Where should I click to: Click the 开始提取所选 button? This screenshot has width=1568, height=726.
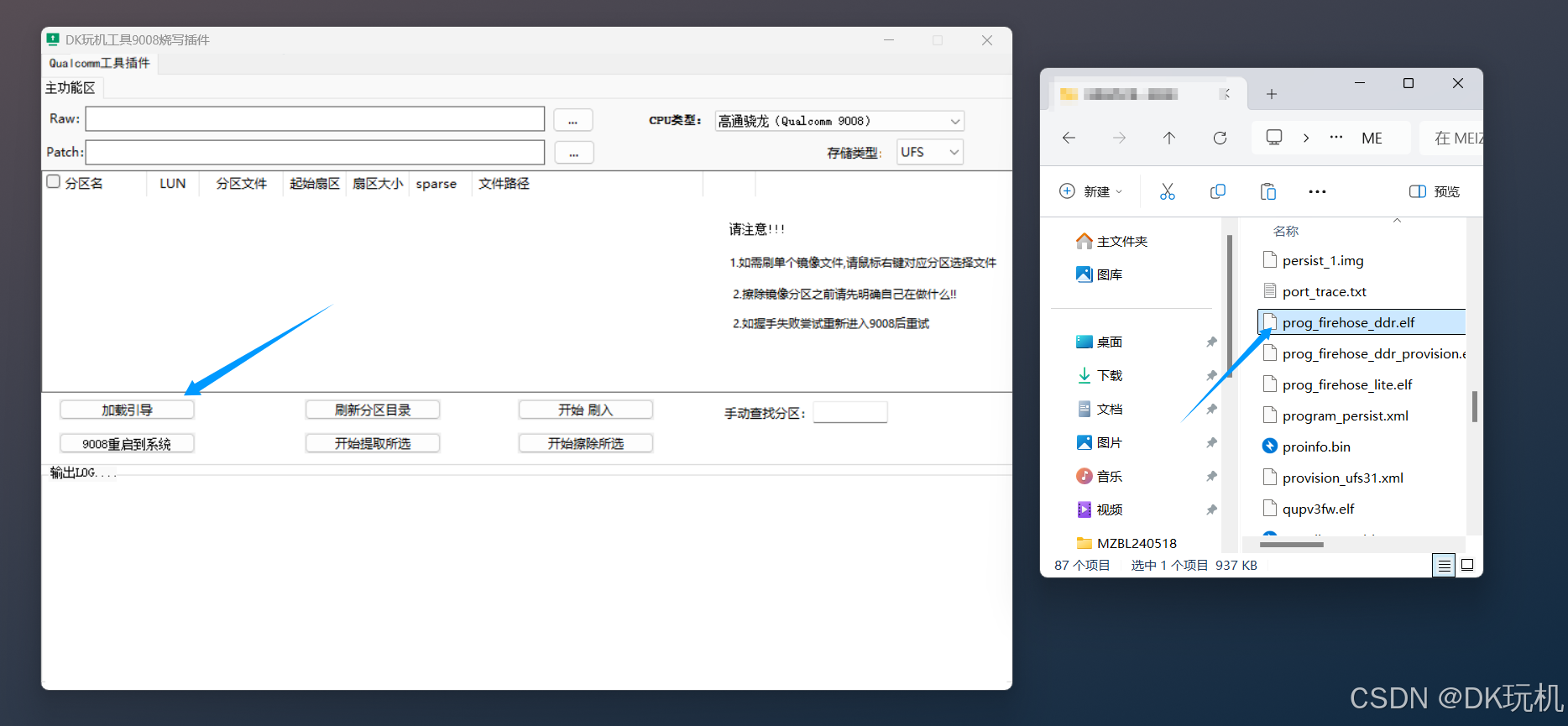coord(373,443)
